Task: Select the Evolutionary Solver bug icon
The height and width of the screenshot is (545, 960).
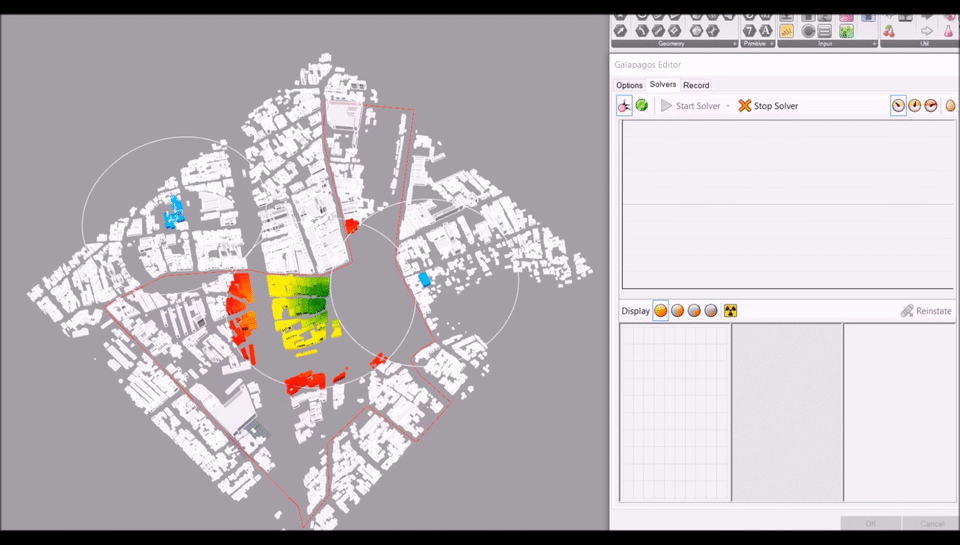Action: coord(624,105)
